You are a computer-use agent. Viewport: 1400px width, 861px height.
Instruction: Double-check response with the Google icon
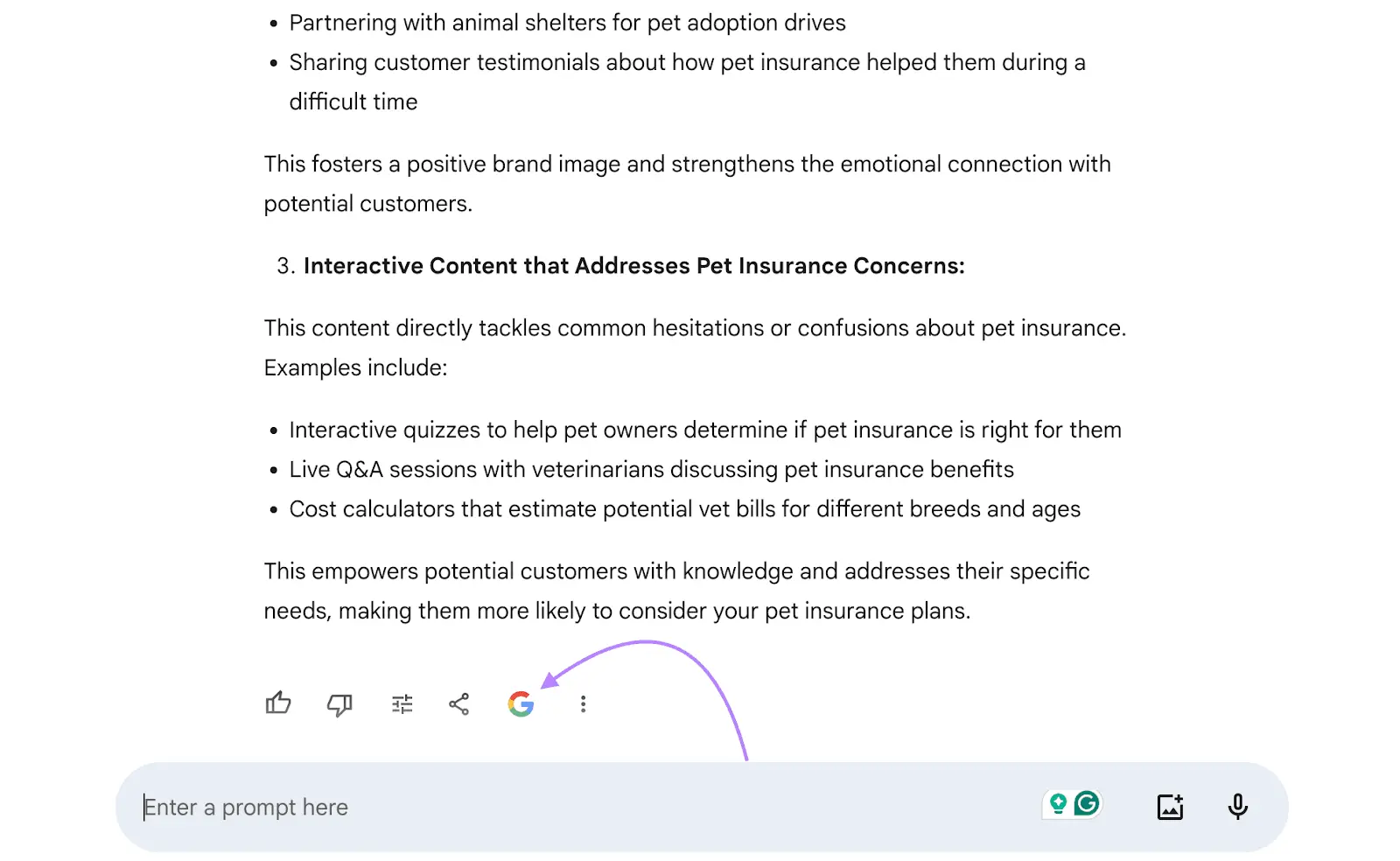click(x=521, y=704)
